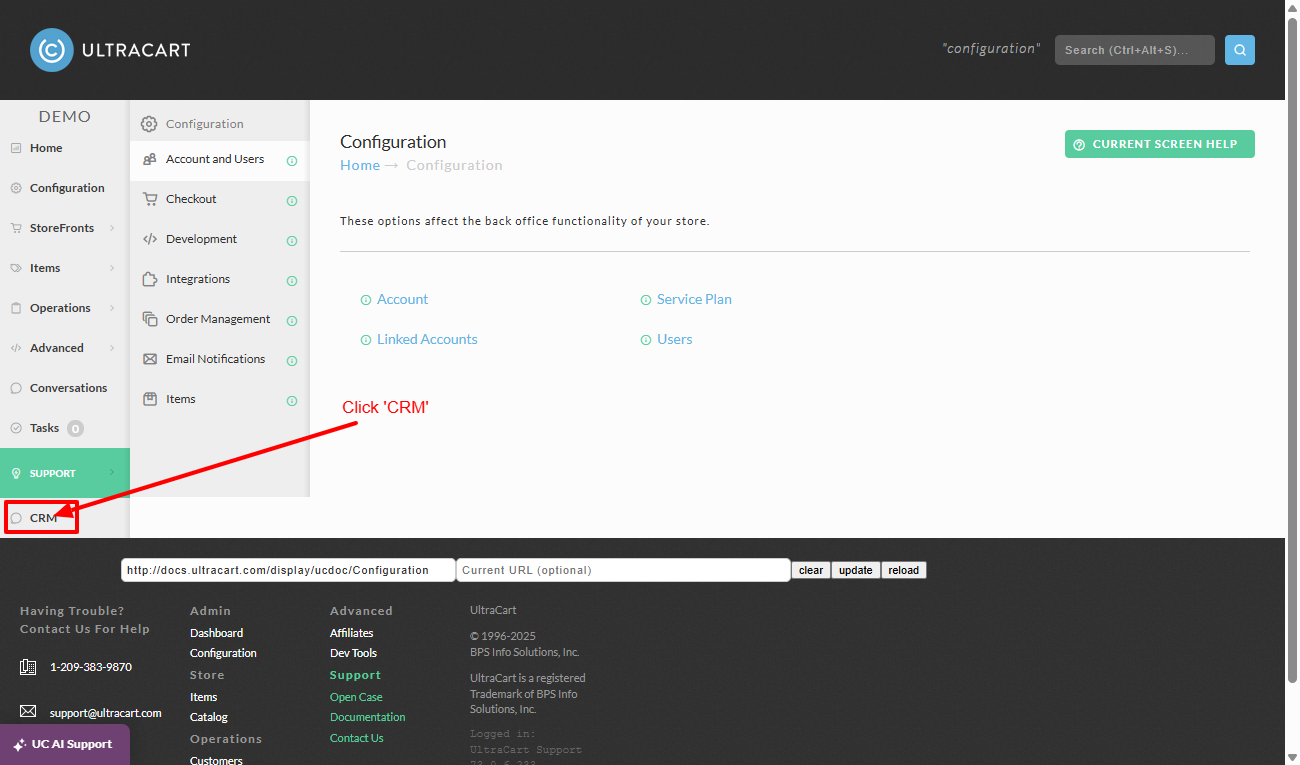1300x765 pixels.
Task: Click the CRM chat bubble icon
Action: [16, 518]
